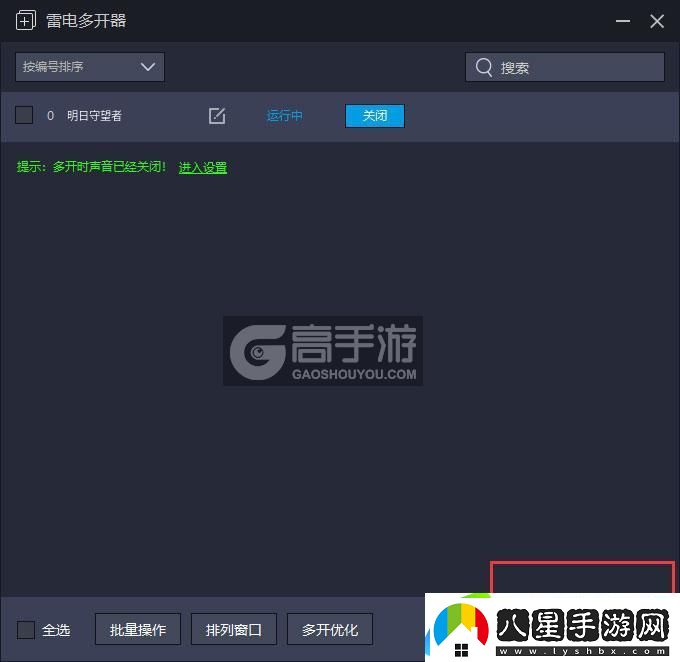
Task: Click the 多开优化 optimization button
Action: click(x=330, y=629)
